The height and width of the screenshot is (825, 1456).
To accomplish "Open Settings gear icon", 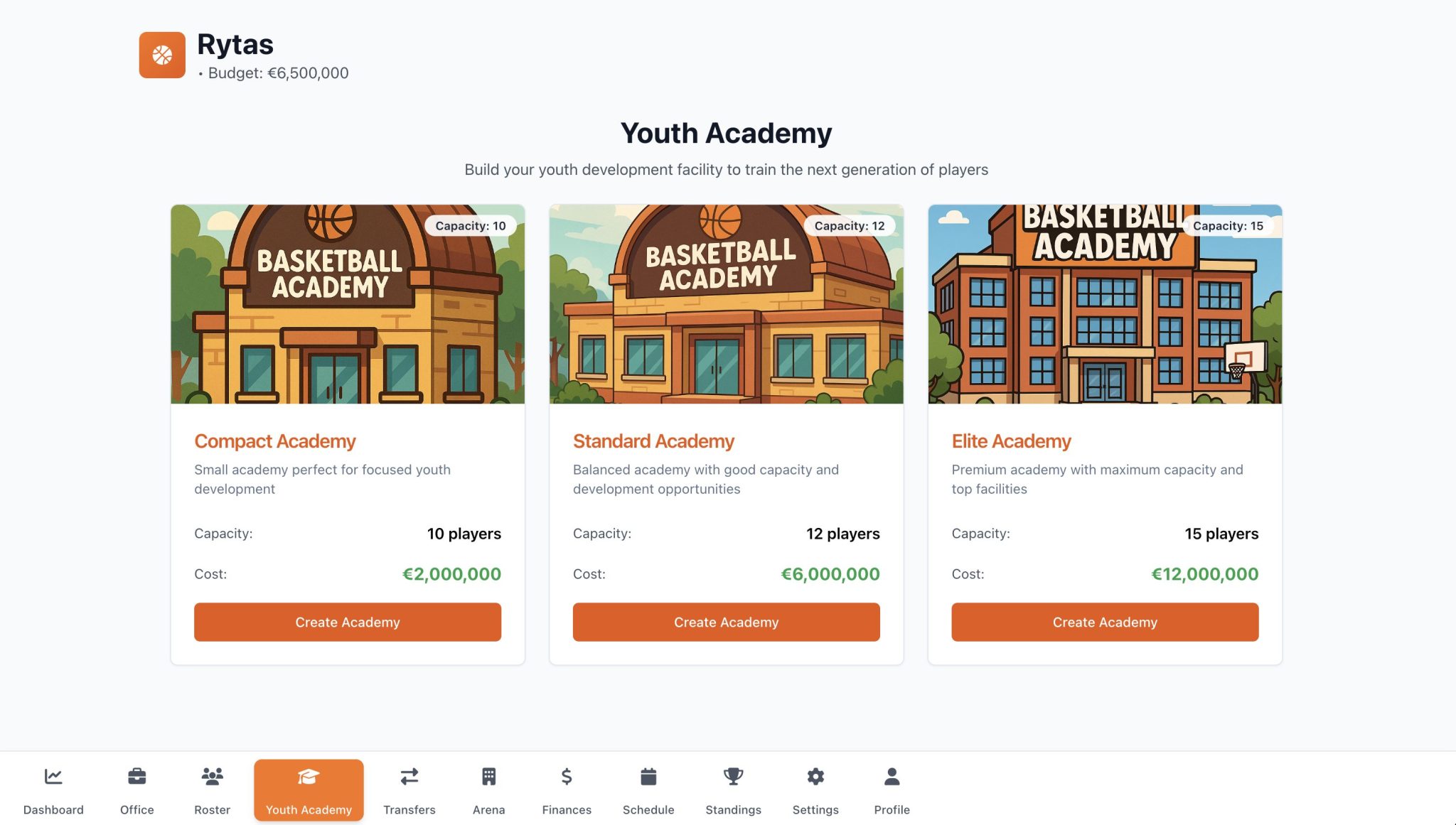I will pyautogui.click(x=815, y=777).
